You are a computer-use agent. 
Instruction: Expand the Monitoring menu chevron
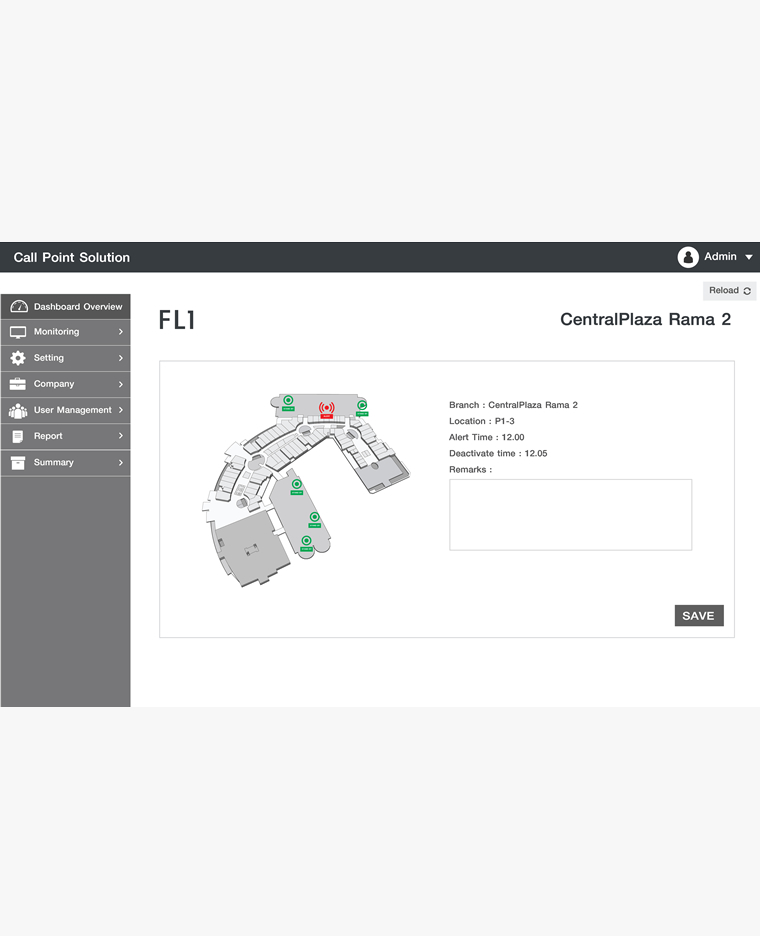[x=121, y=332]
